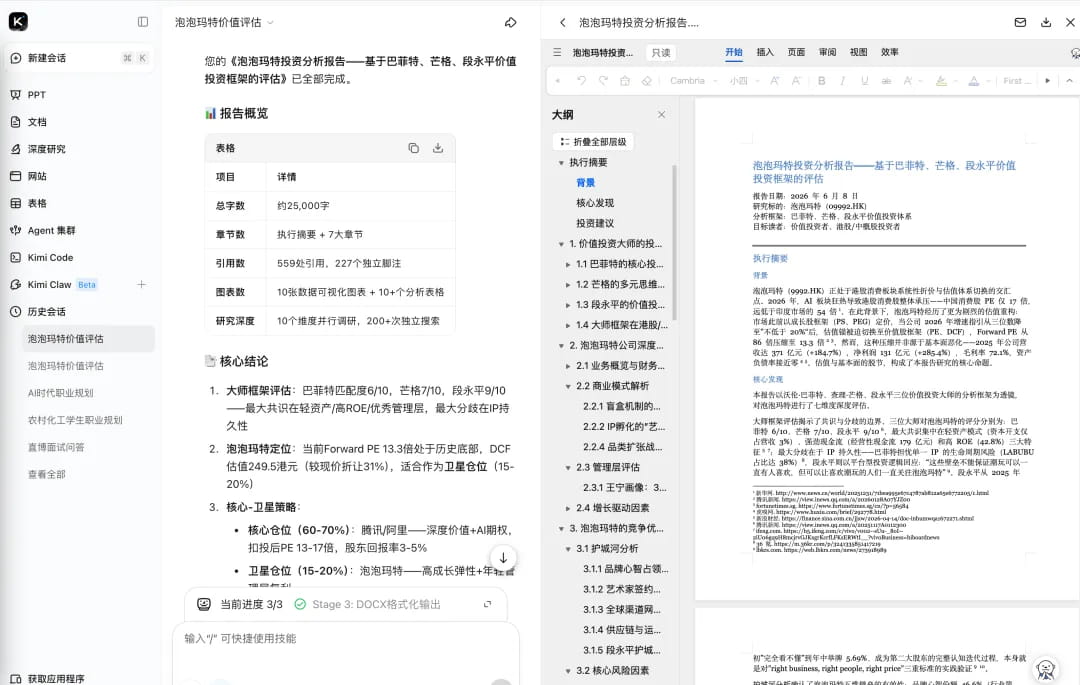Collapse the left sidebar panel

pos(143,22)
